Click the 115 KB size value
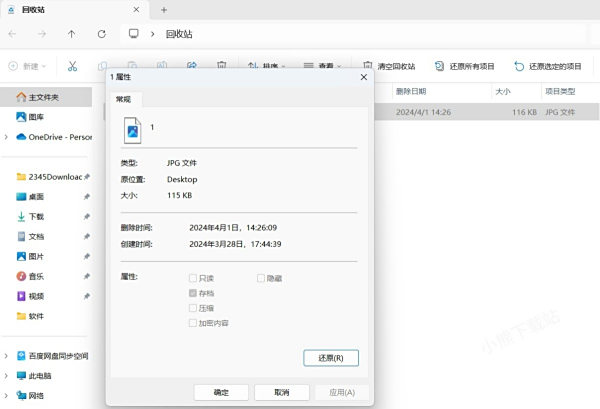 [x=179, y=196]
